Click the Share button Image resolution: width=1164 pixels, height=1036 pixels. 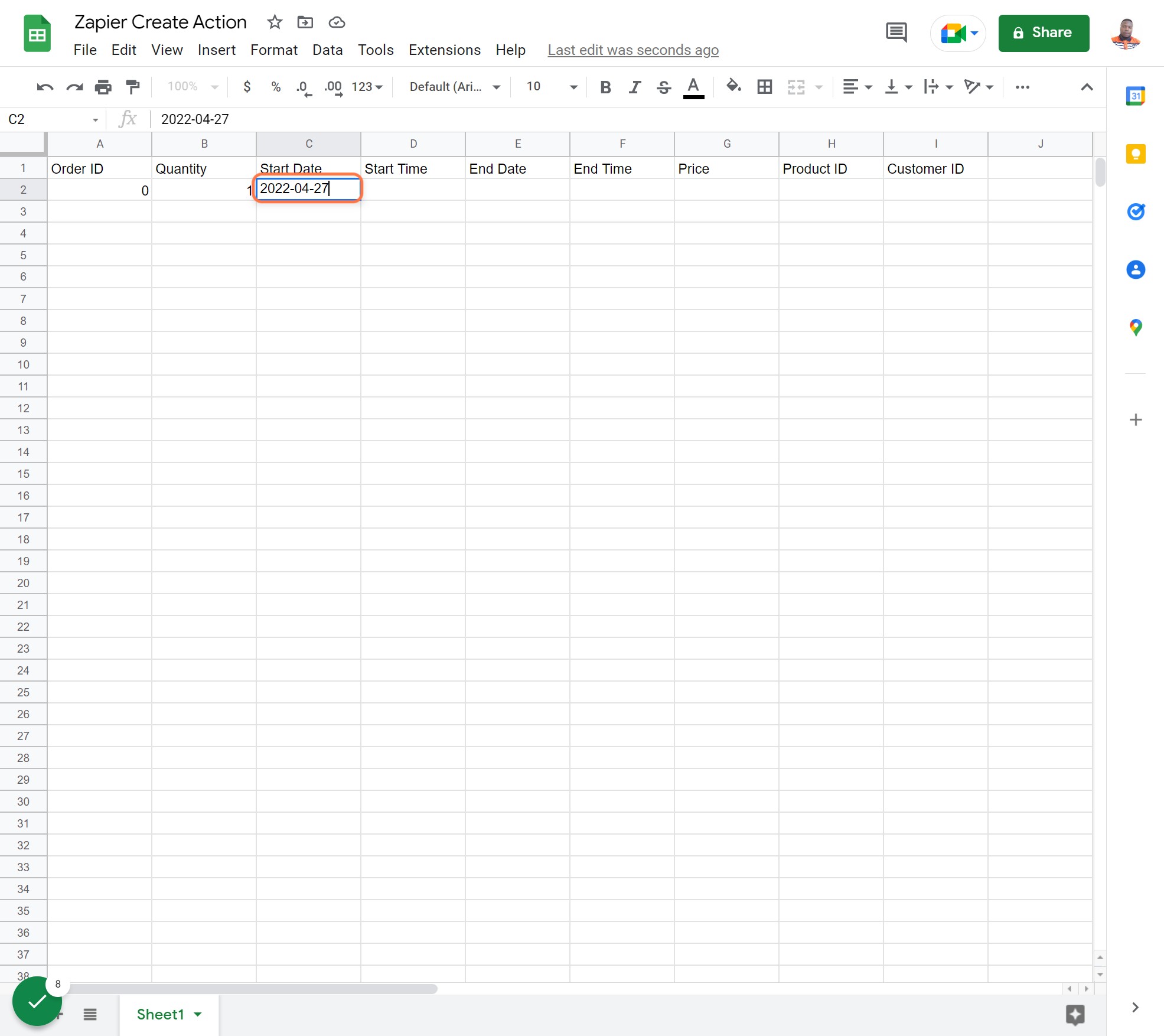(x=1044, y=33)
